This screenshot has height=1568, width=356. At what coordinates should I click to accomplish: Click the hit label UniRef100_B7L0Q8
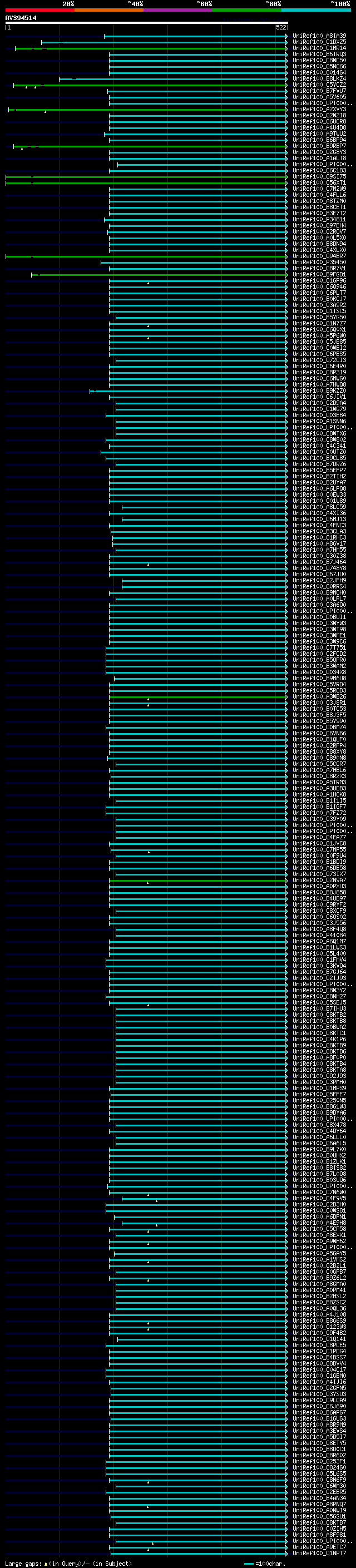click(x=319, y=1174)
